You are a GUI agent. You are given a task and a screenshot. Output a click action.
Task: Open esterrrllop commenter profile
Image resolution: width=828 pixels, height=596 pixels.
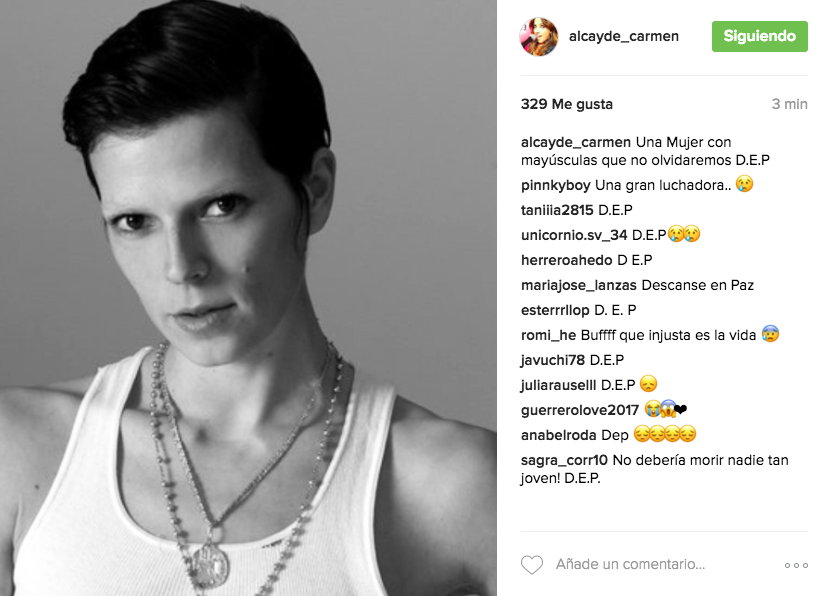[555, 310]
